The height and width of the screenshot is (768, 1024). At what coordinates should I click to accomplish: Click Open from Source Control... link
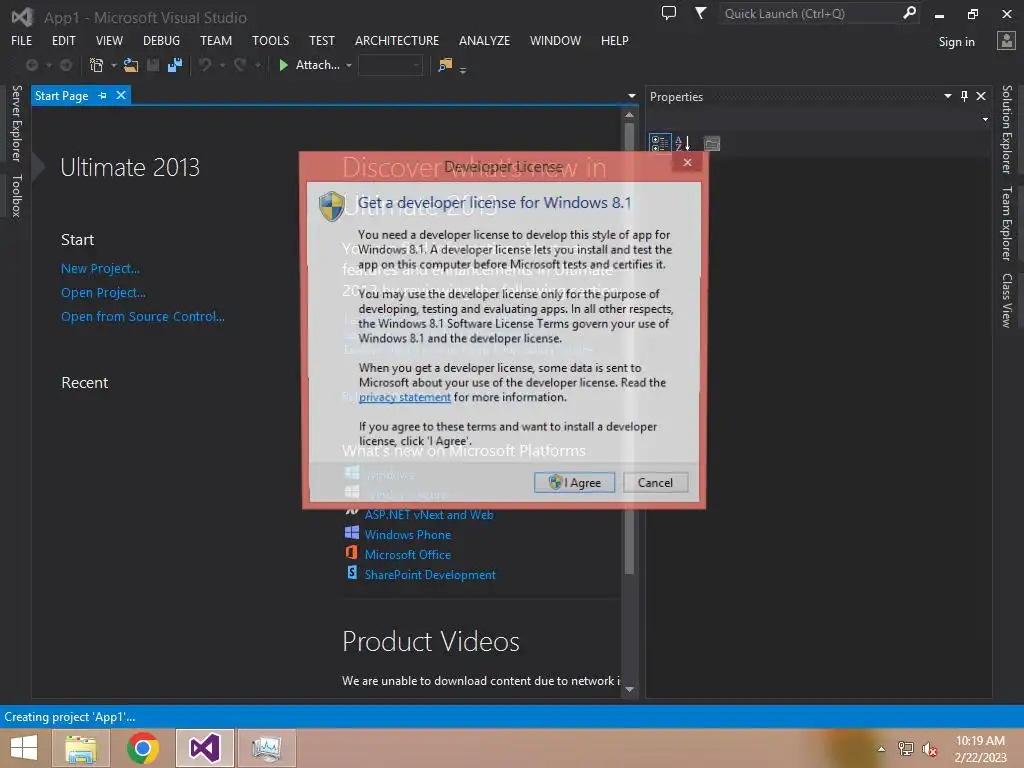142,317
